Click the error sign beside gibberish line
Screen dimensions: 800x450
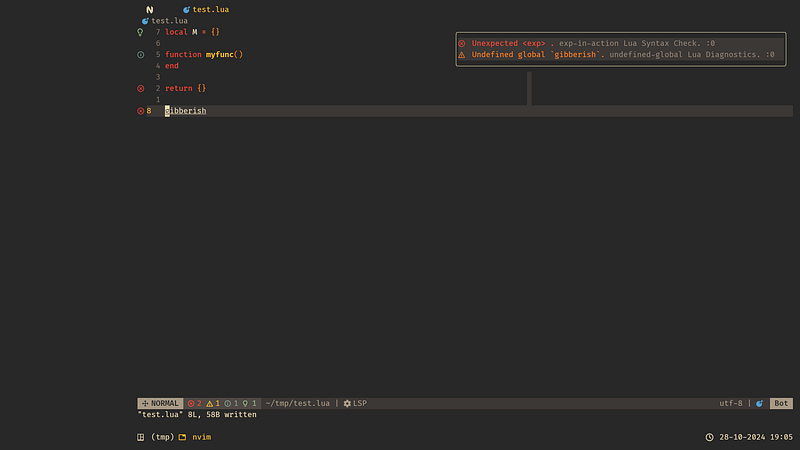click(141, 111)
